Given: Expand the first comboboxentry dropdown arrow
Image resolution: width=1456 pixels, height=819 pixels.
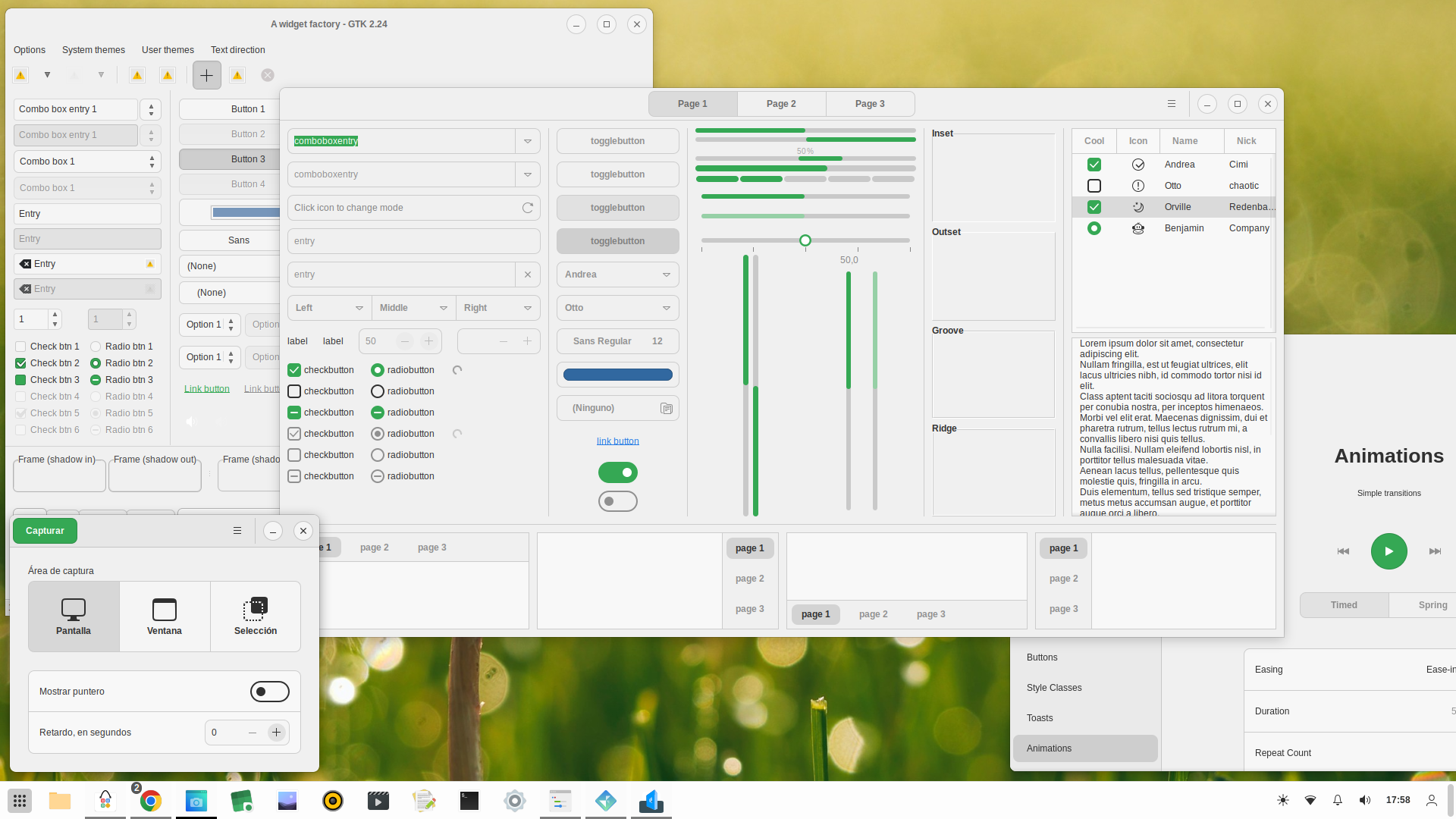Looking at the screenshot, I should (528, 141).
